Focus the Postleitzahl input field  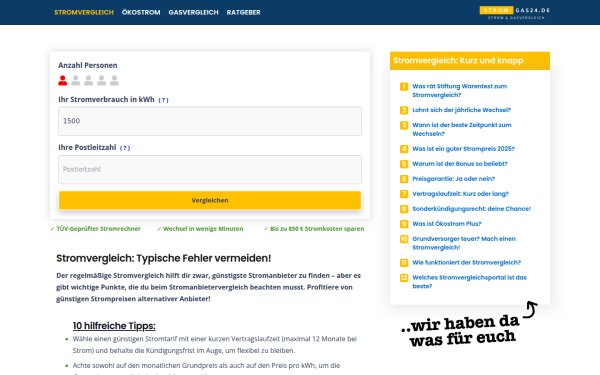(x=210, y=169)
